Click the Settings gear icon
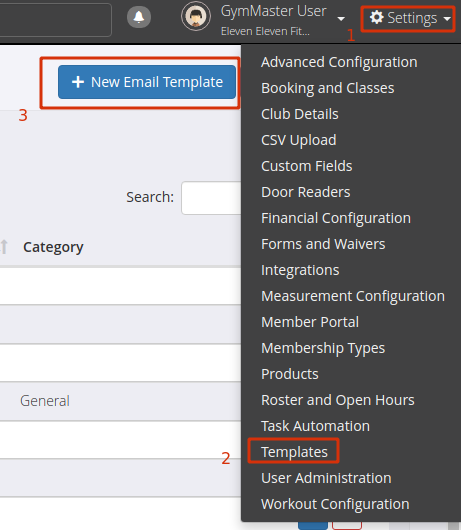 coord(377,17)
